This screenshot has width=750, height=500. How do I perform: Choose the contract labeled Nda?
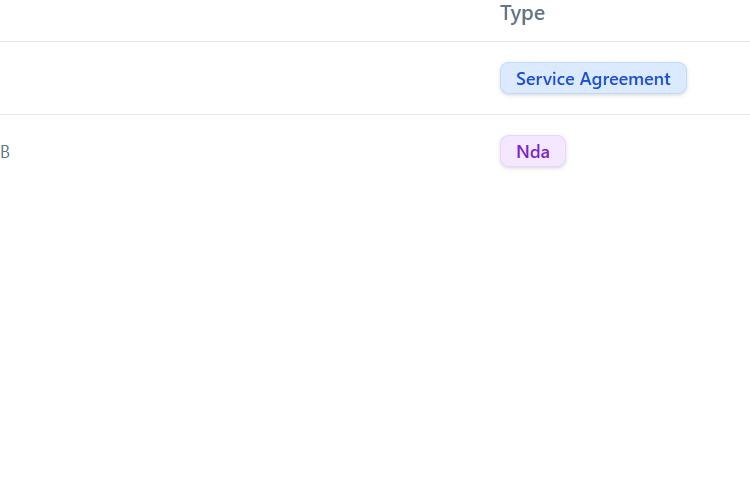coord(532,152)
